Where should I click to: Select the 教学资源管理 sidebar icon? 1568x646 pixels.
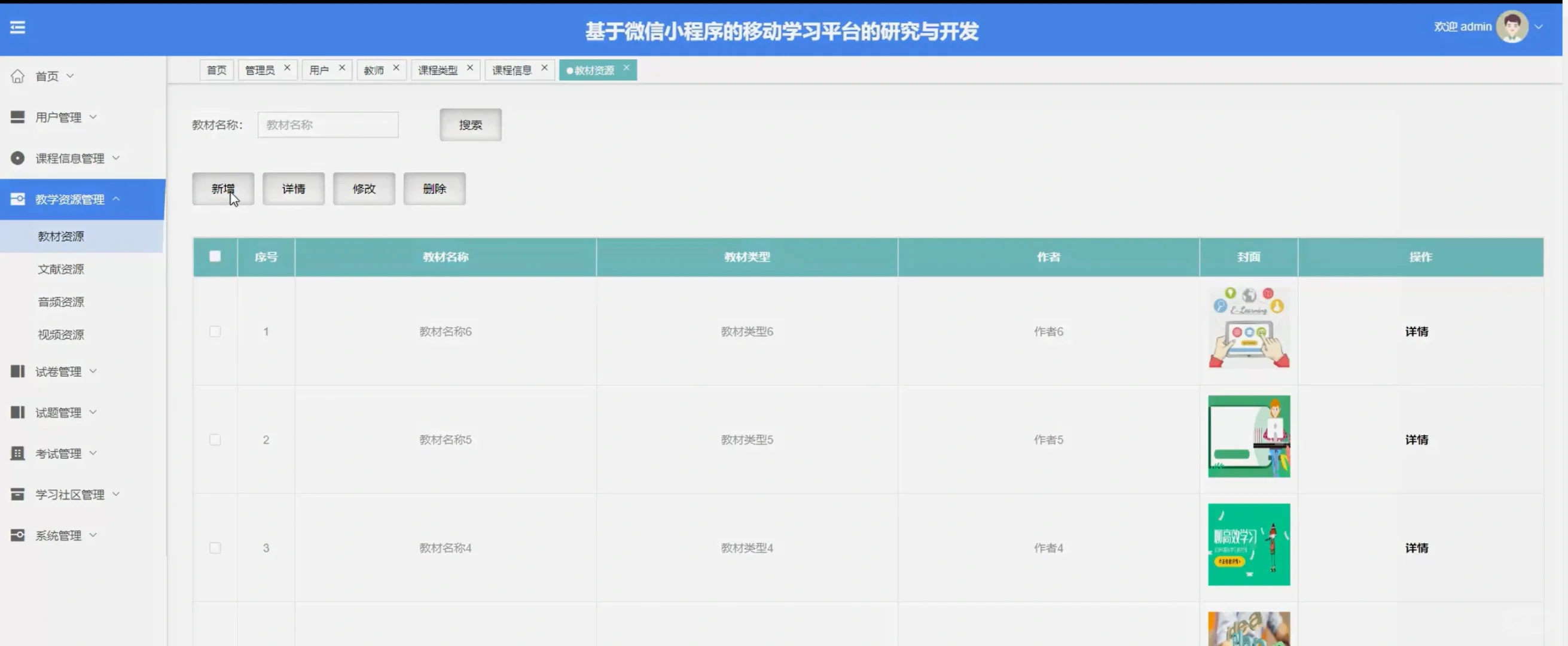click(17, 199)
